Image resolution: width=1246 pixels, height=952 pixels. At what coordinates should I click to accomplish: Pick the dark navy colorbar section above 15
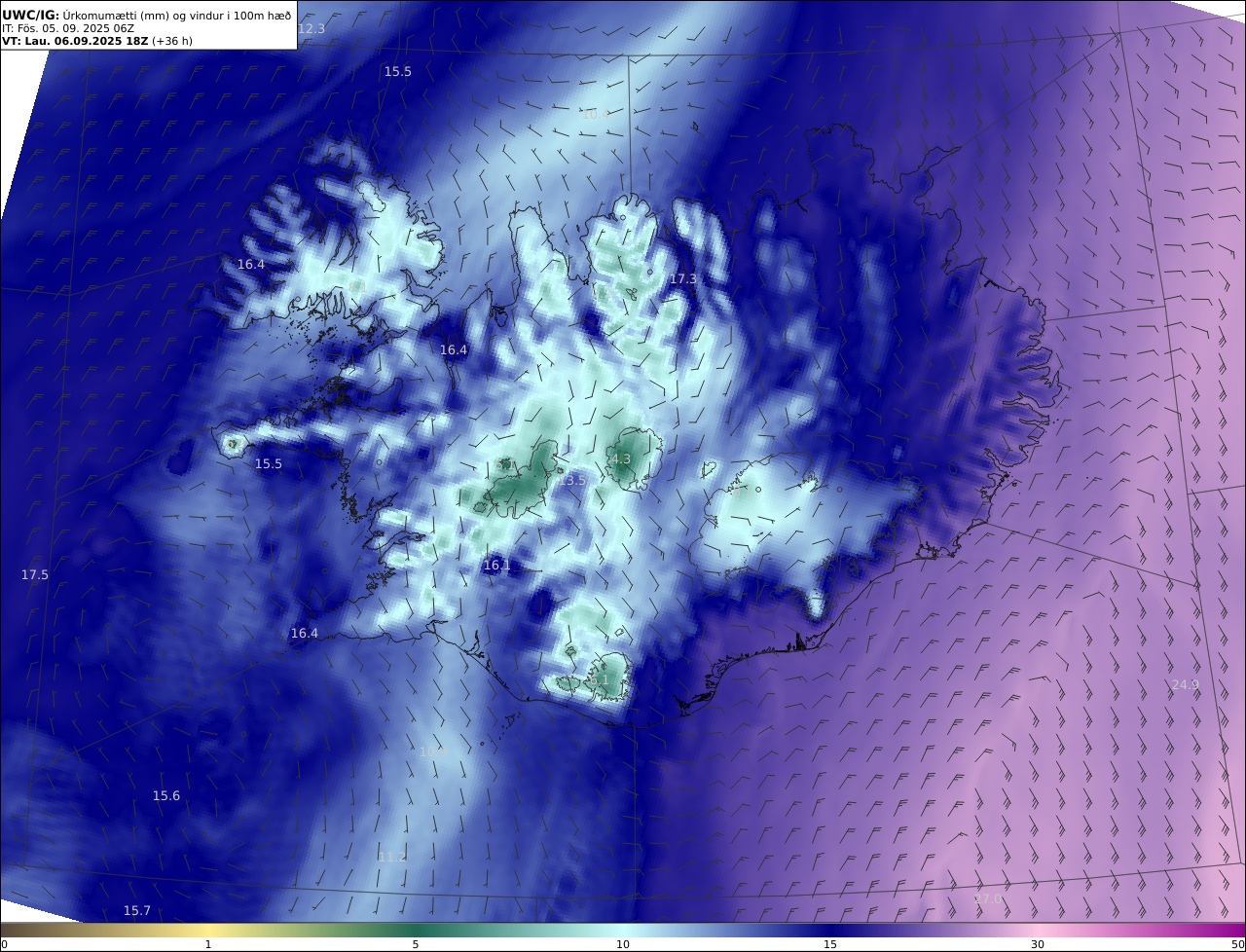830,930
